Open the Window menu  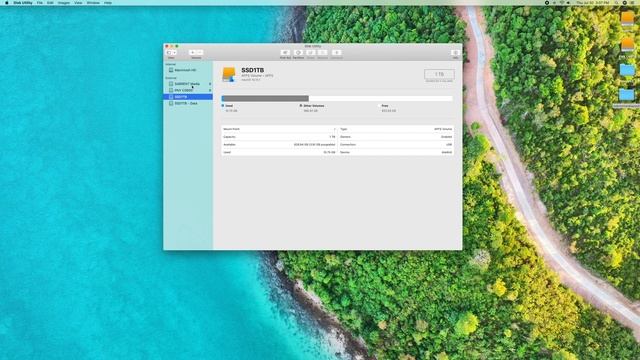tap(93, 3)
